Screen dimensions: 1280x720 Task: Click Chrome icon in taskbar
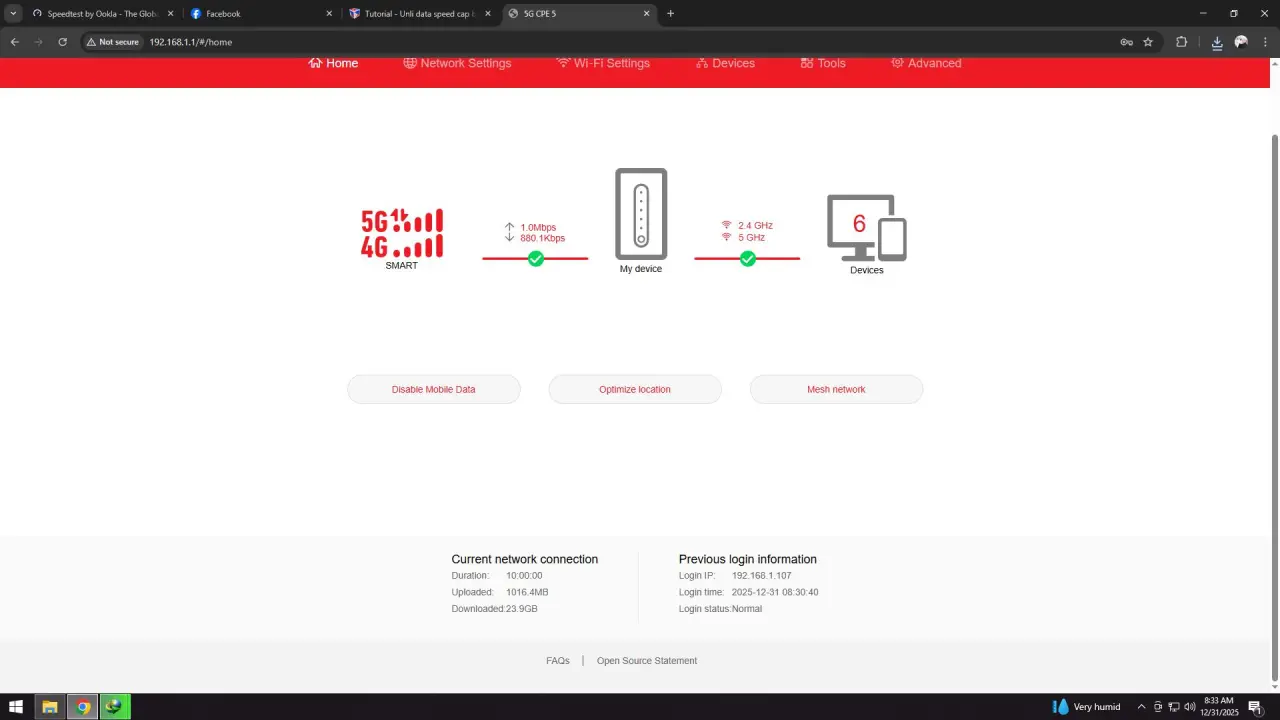point(83,707)
